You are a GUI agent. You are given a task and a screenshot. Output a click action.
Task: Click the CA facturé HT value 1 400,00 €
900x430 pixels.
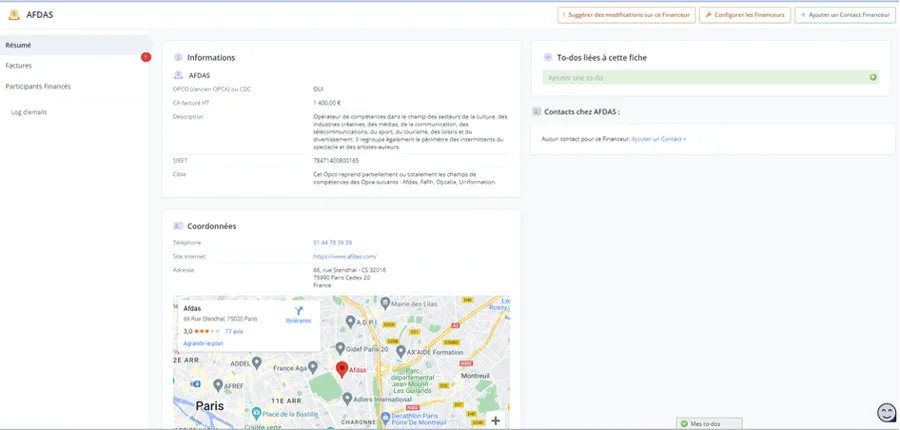point(327,103)
